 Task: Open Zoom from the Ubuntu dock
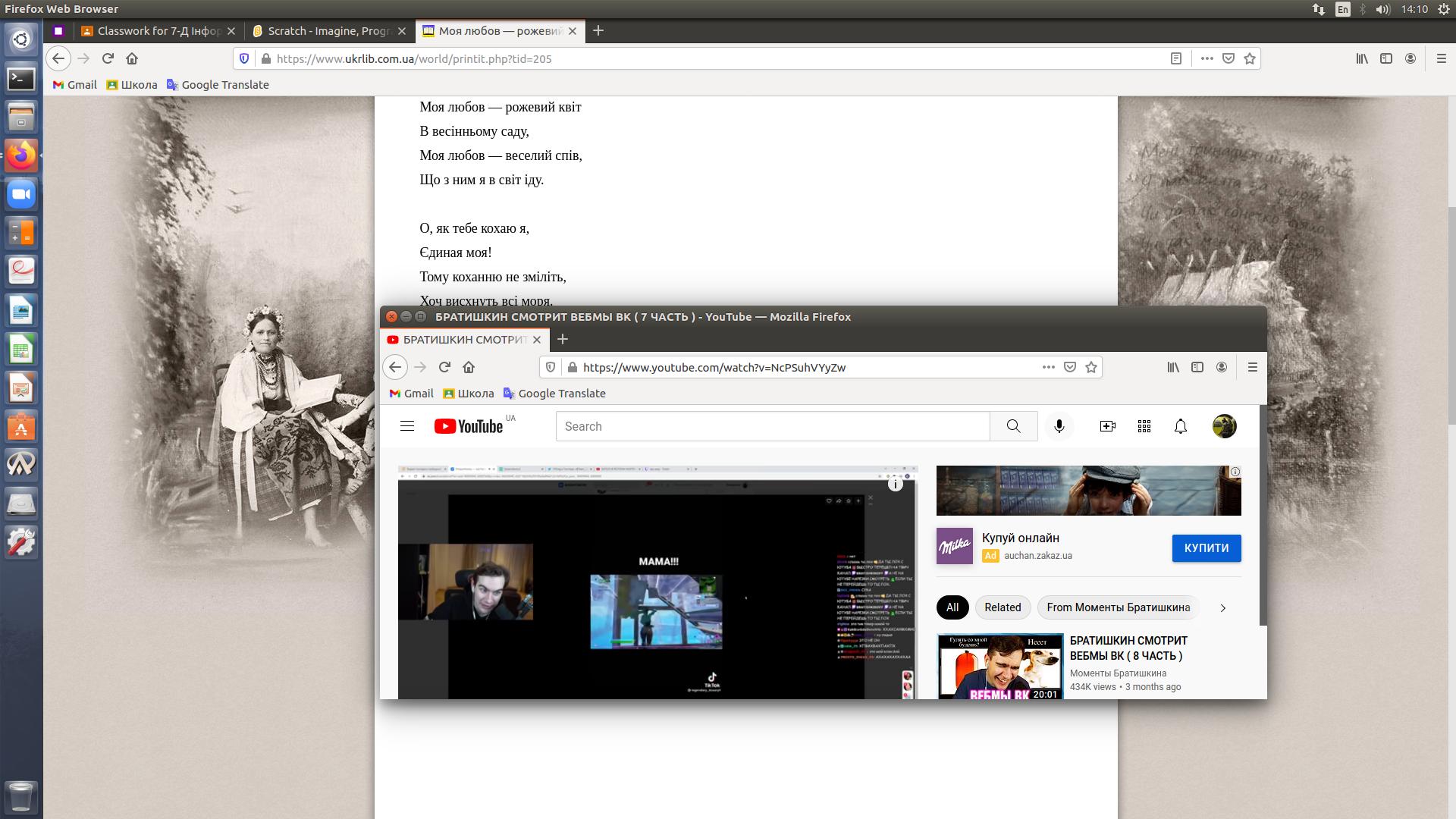[21, 195]
